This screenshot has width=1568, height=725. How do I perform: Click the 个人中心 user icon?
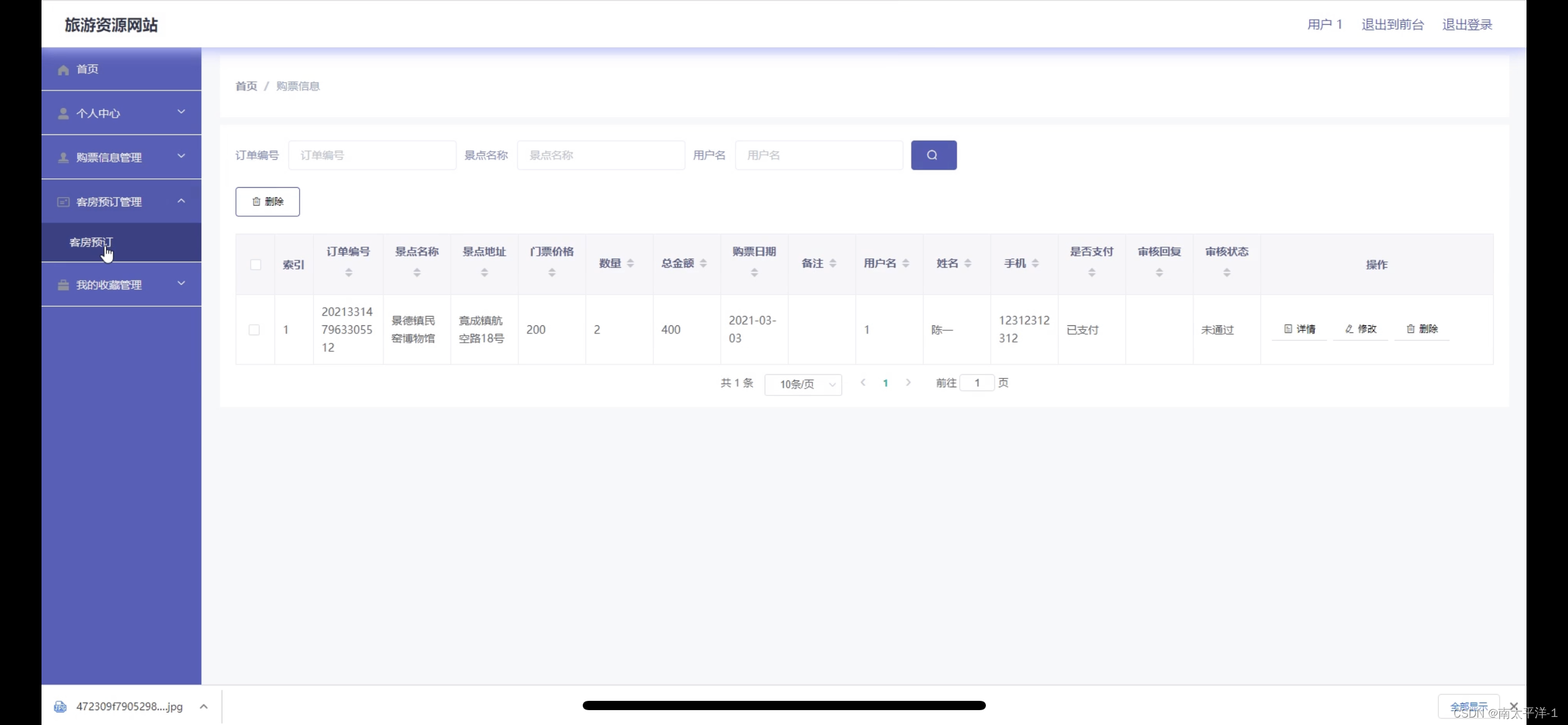tap(63, 113)
